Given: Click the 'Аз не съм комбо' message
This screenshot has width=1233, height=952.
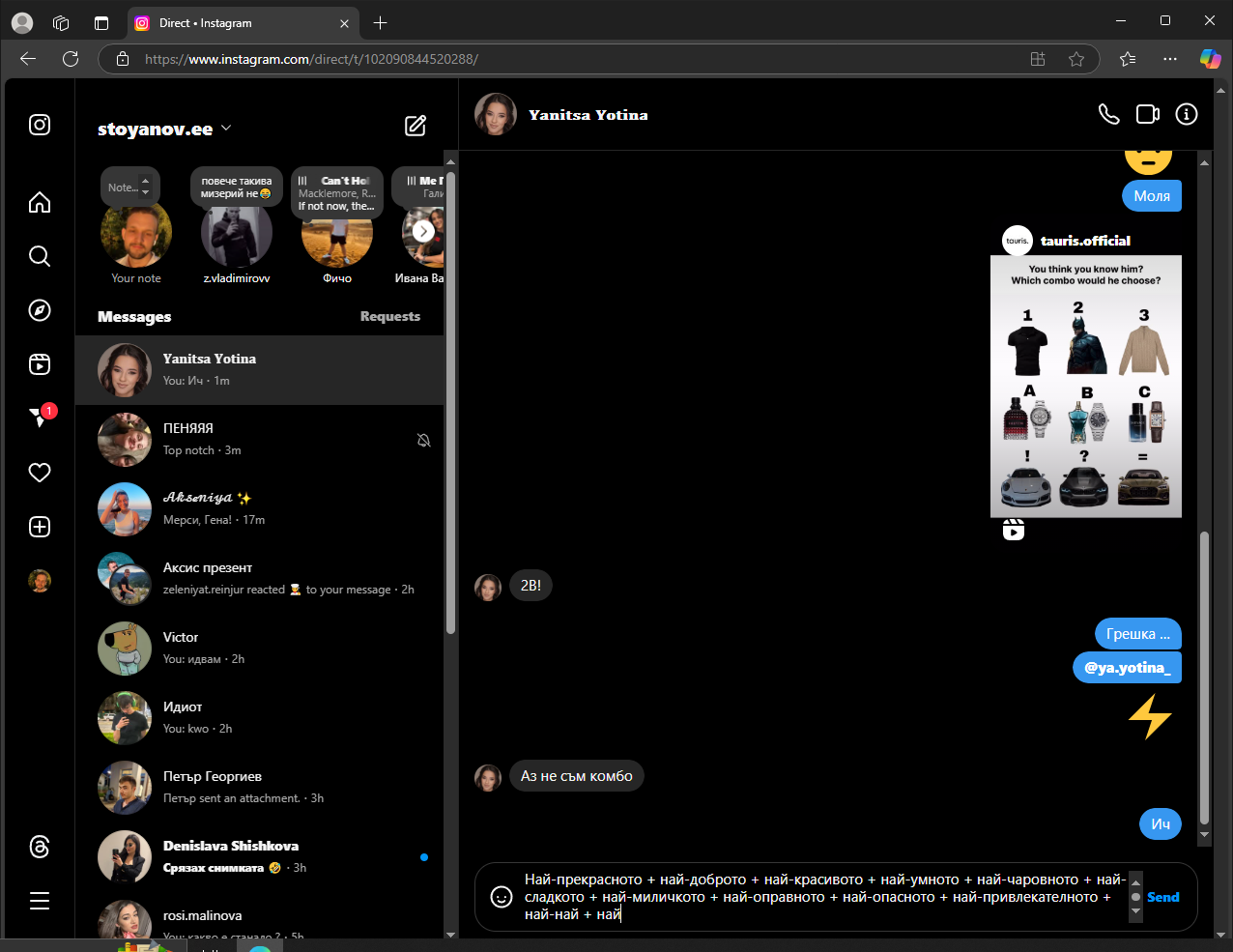Looking at the screenshot, I should (x=577, y=776).
